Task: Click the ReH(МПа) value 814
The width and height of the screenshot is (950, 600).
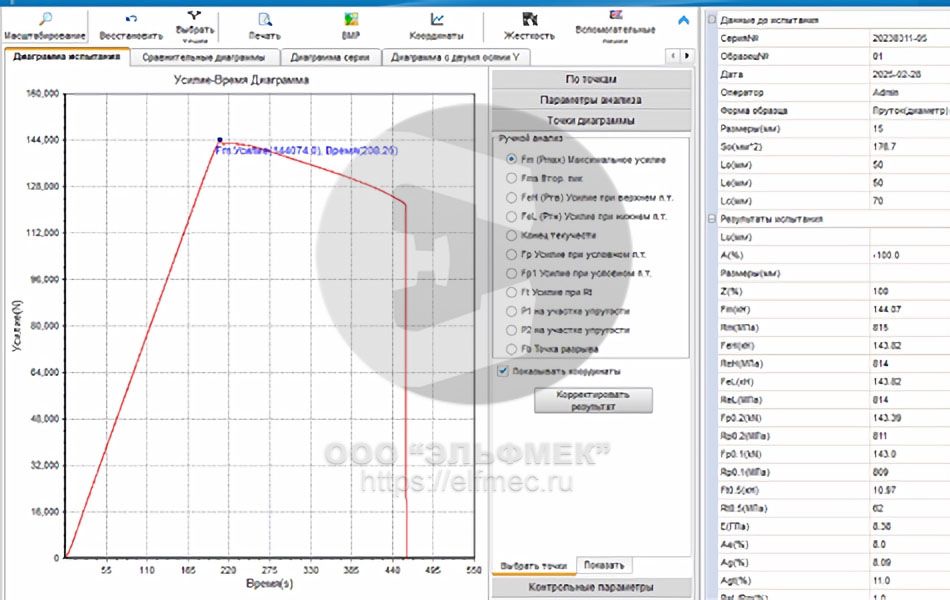Action: tap(880, 364)
